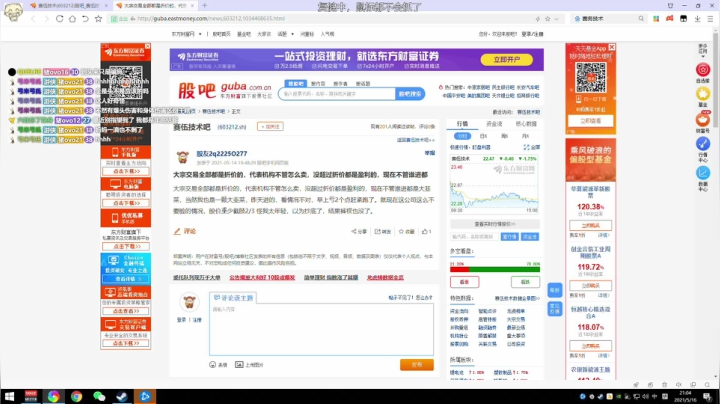Expand chart with 全屏 fullscreen icon
This screenshot has width=720, height=404.
point(526,147)
